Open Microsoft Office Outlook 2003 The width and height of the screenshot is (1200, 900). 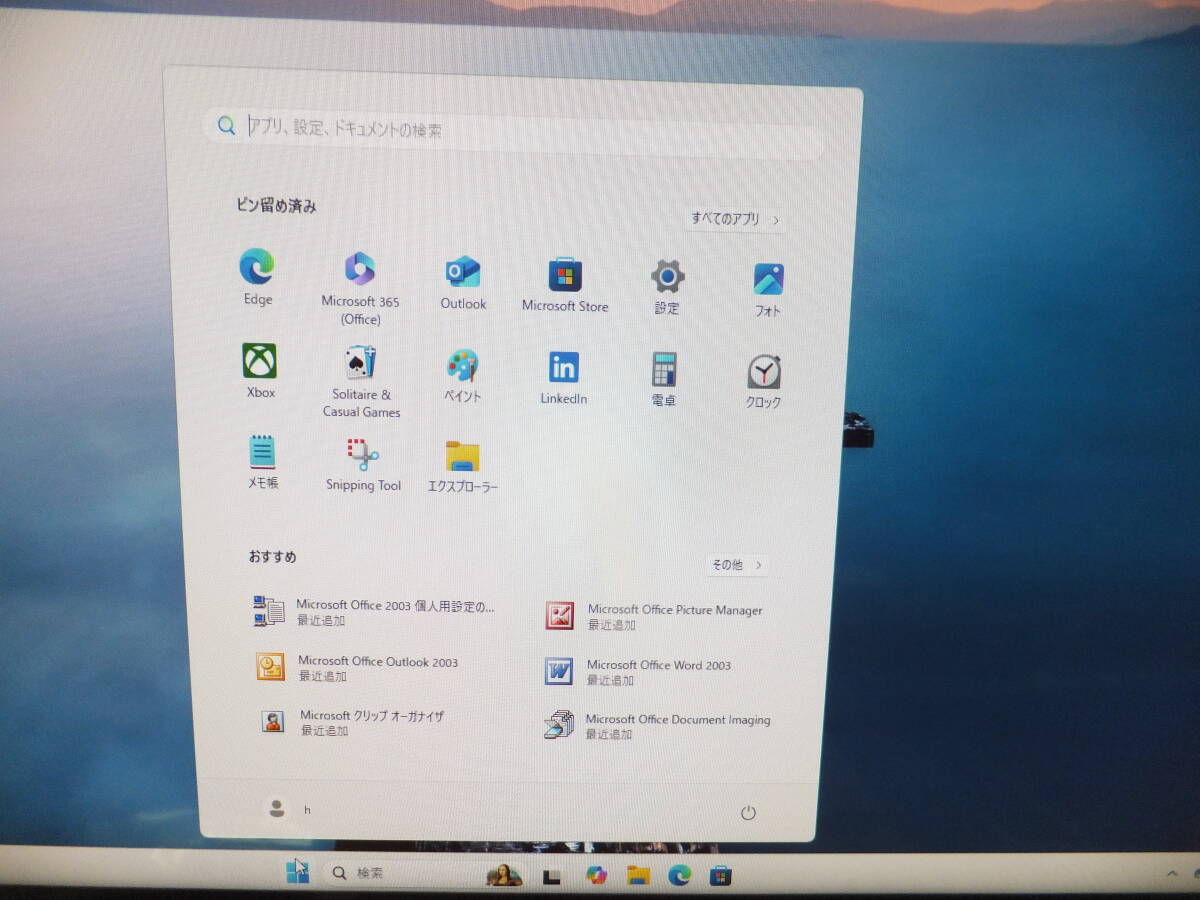pos(358,668)
